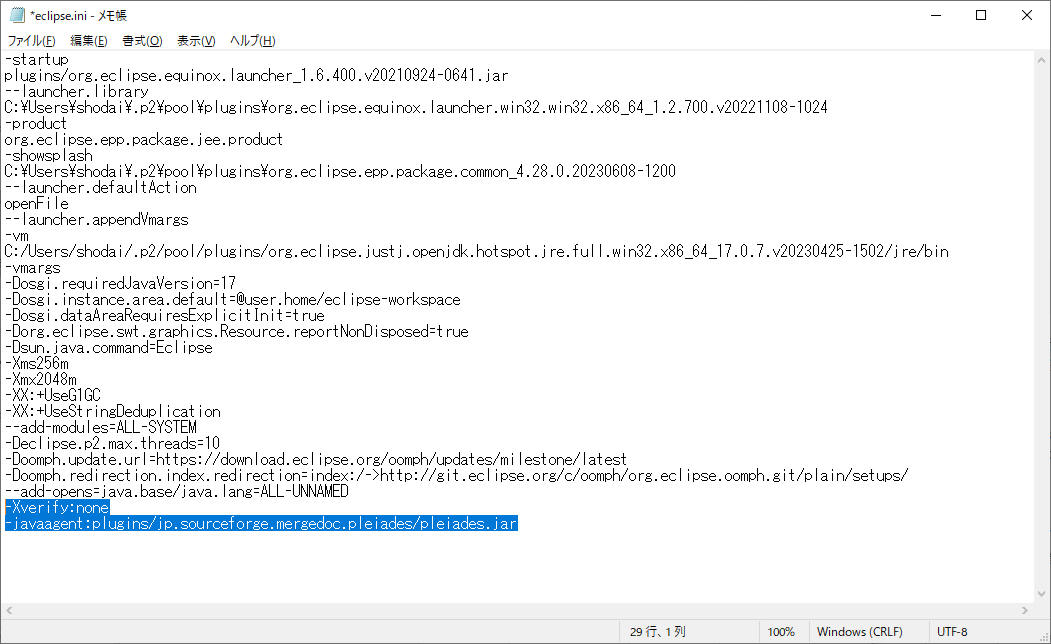Open the ファイル(F) menu
This screenshot has width=1051, height=644.
click(x=32, y=41)
